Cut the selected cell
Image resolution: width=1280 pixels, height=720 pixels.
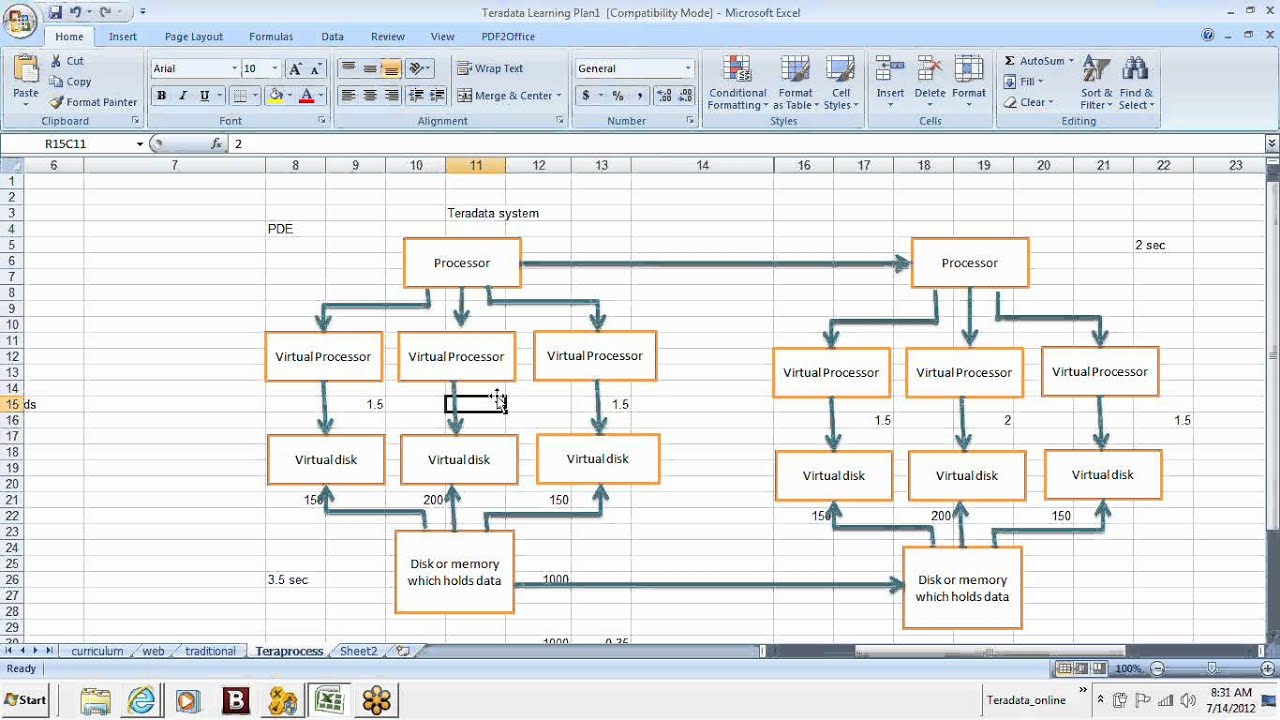click(x=67, y=61)
